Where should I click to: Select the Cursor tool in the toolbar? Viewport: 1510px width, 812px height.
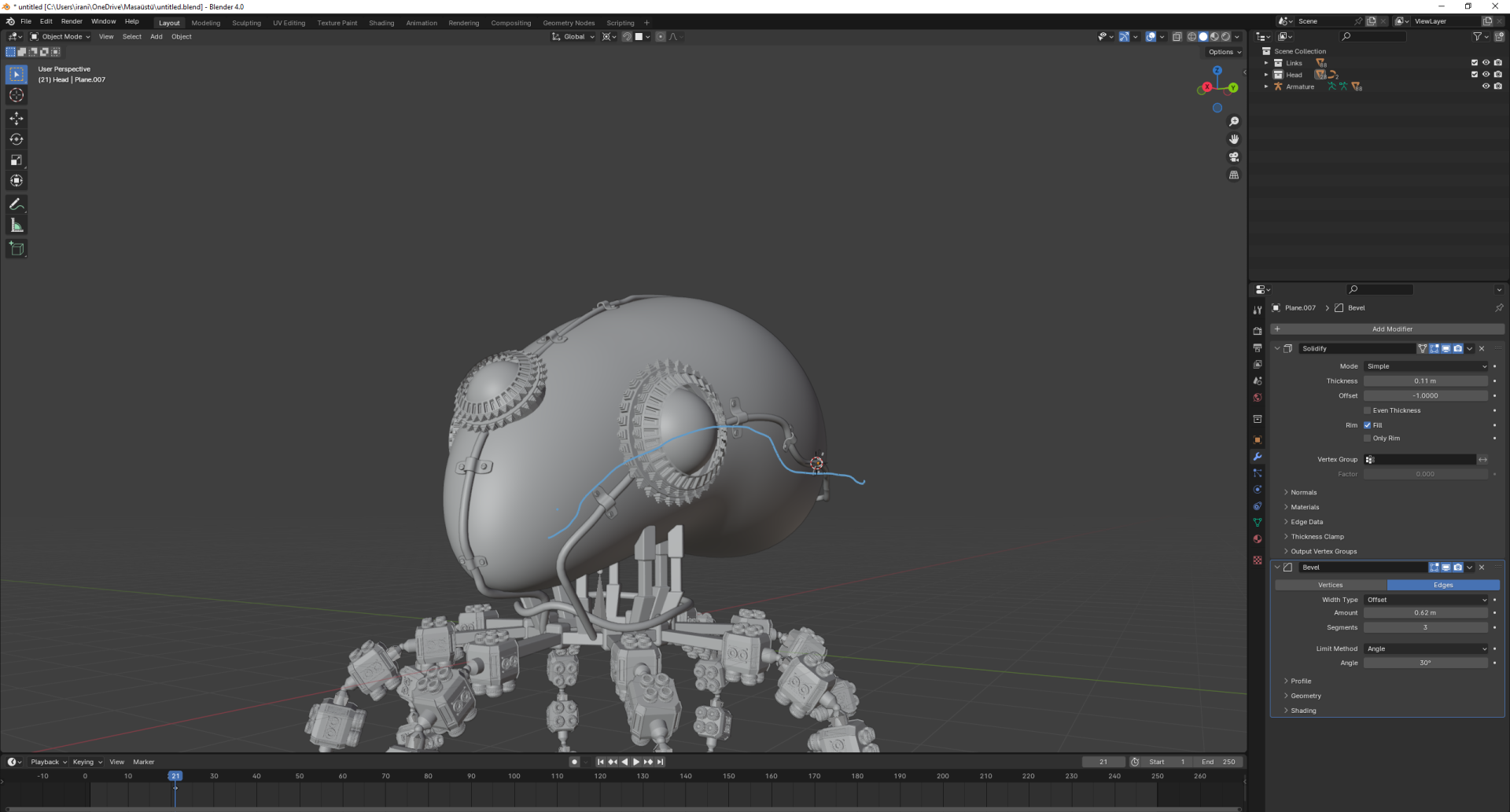[x=17, y=95]
